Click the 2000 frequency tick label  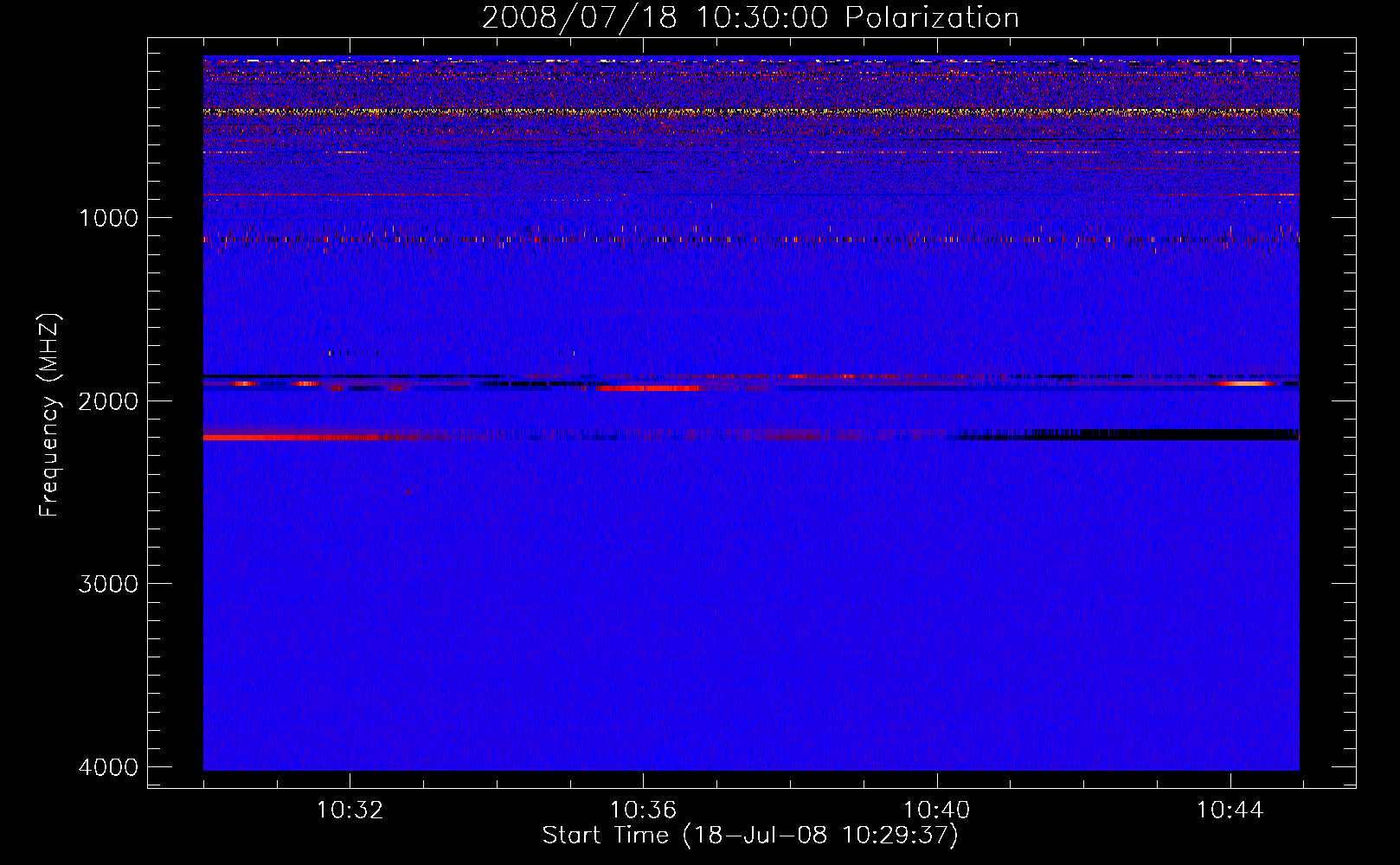[x=108, y=401]
